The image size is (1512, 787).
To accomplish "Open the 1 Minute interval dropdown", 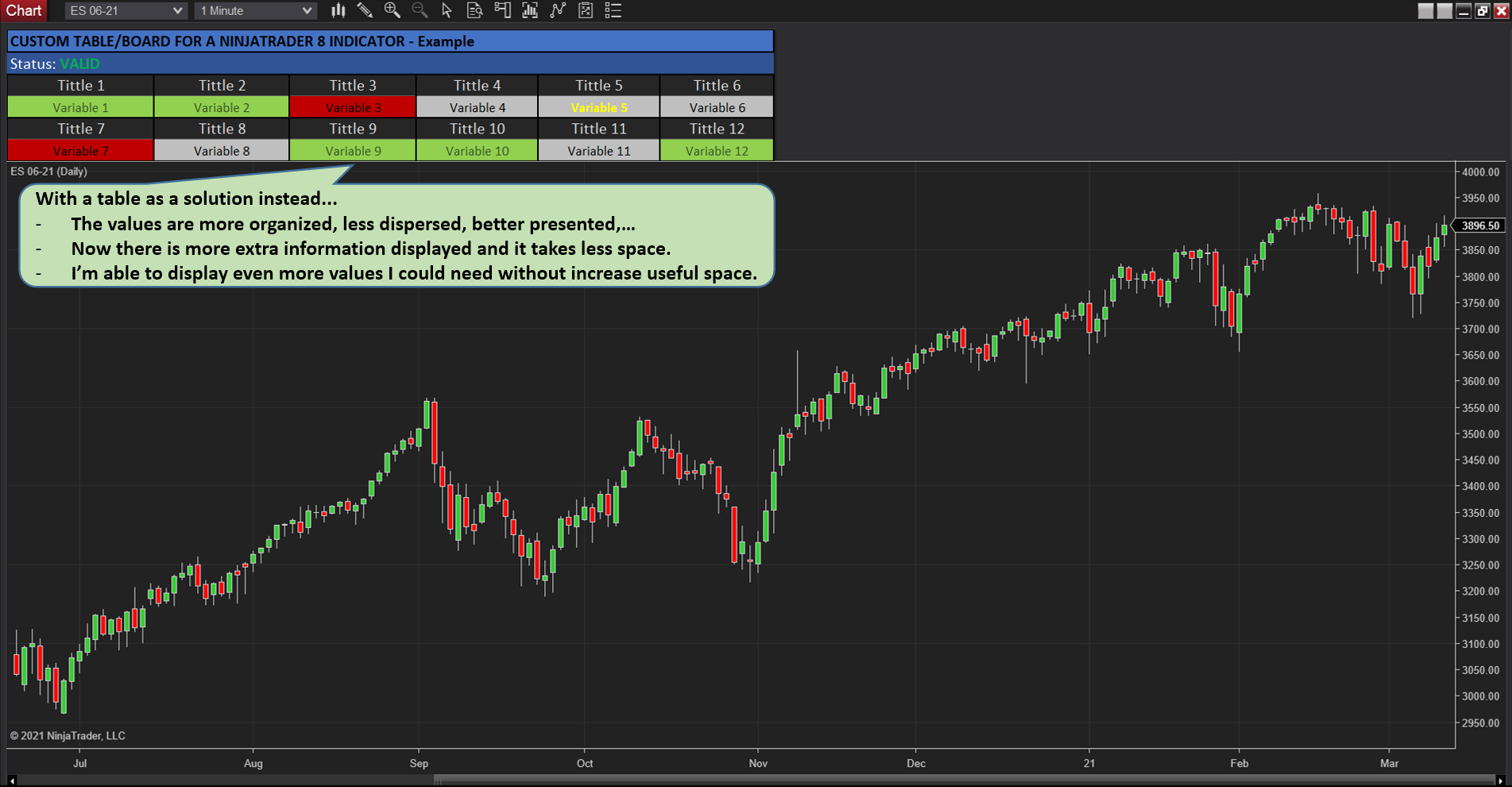I will click(254, 10).
